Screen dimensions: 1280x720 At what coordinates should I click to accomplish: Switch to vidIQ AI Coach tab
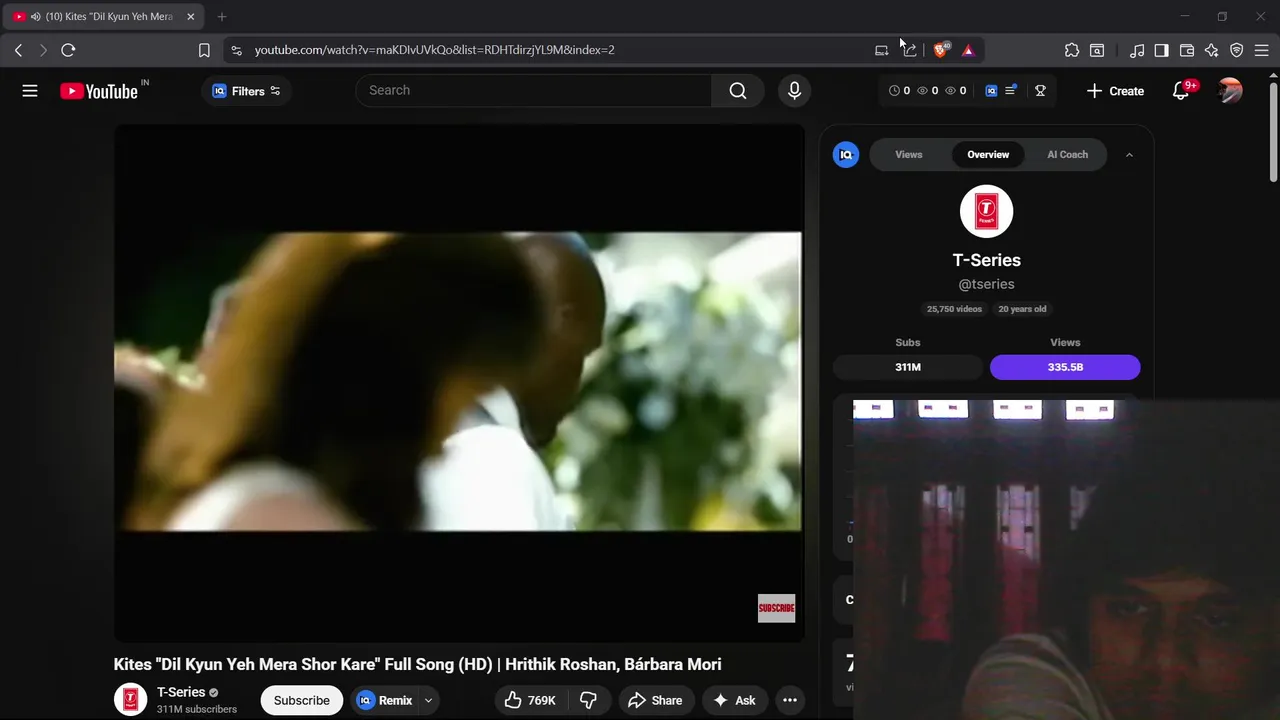(x=1067, y=155)
